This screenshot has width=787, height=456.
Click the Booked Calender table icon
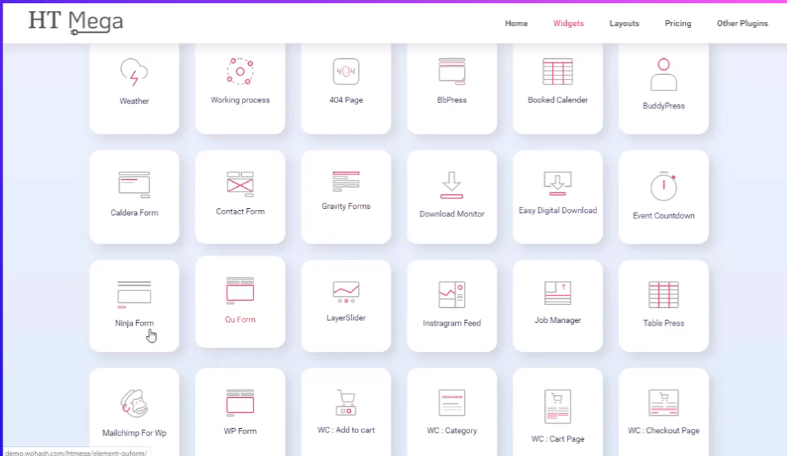(x=558, y=72)
